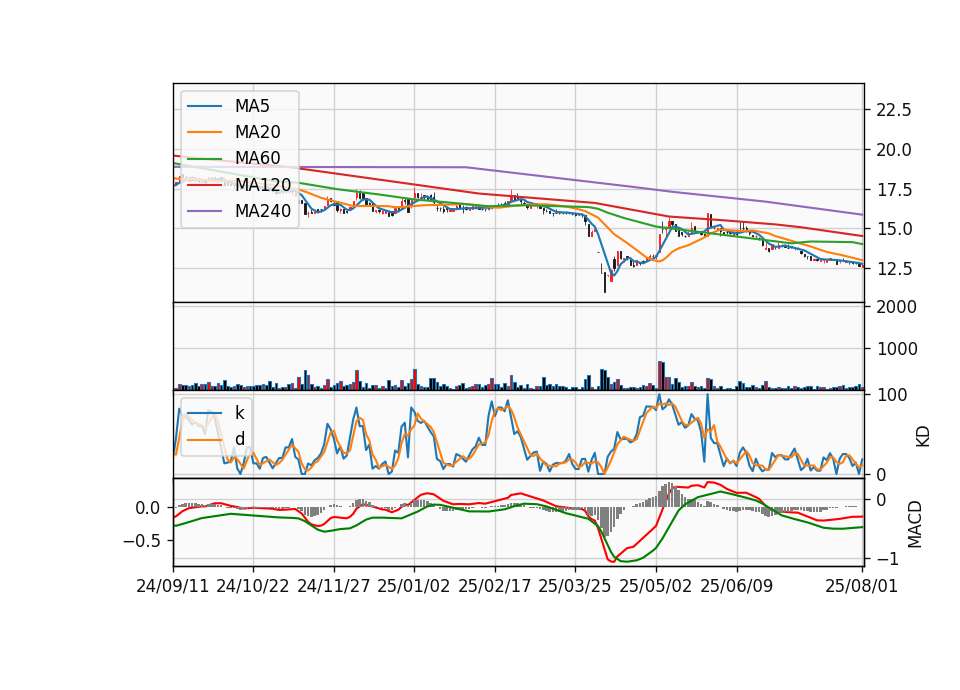The height and width of the screenshot is (690, 960).
Task: Click the tallest volume bar near 25/05/02
Action: click(x=660, y=376)
